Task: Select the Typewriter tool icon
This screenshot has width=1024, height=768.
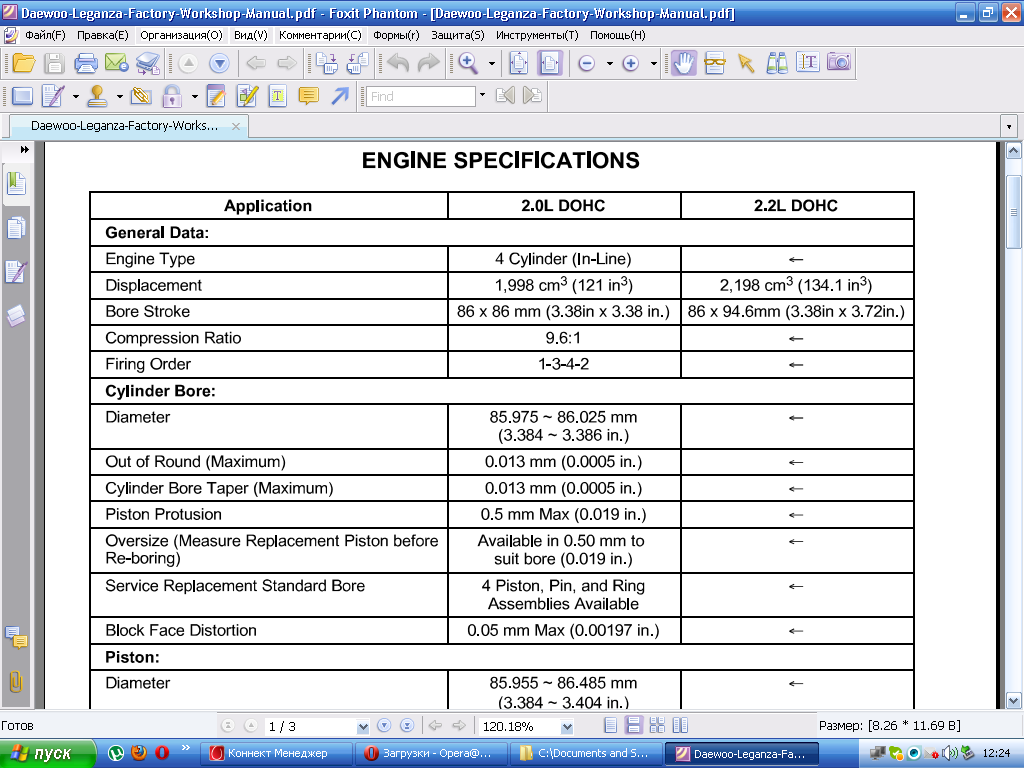Action: point(278,96)
